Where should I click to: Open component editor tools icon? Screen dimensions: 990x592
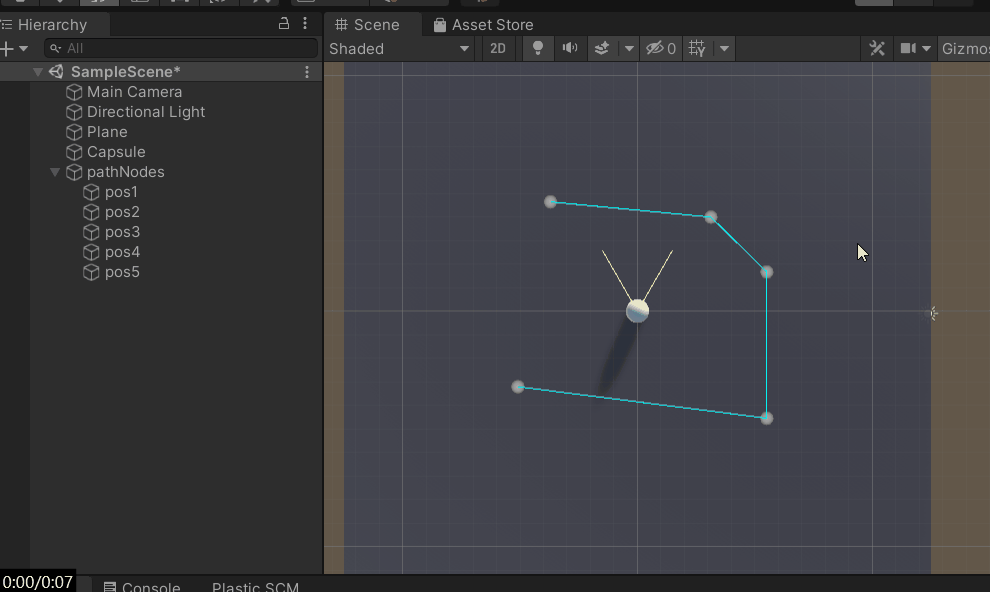point(877,49)
